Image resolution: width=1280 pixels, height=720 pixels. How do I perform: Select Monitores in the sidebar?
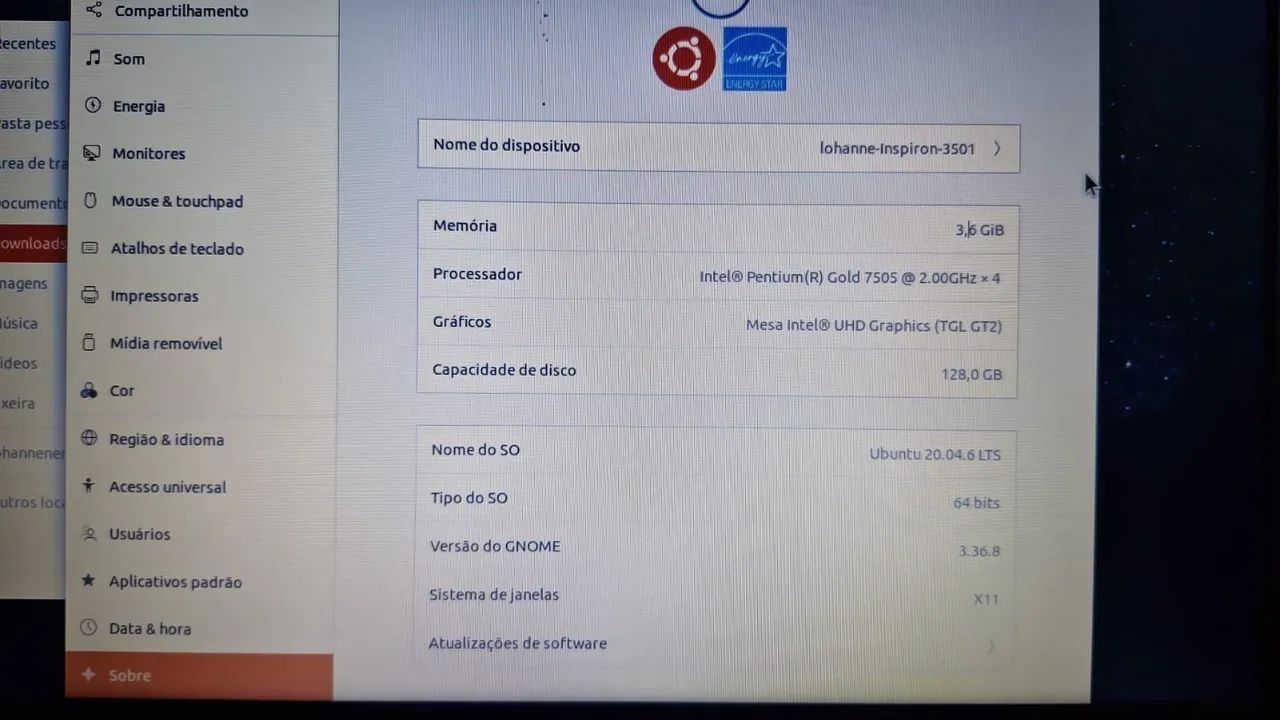pyautogui.click(x=203, y=153)
